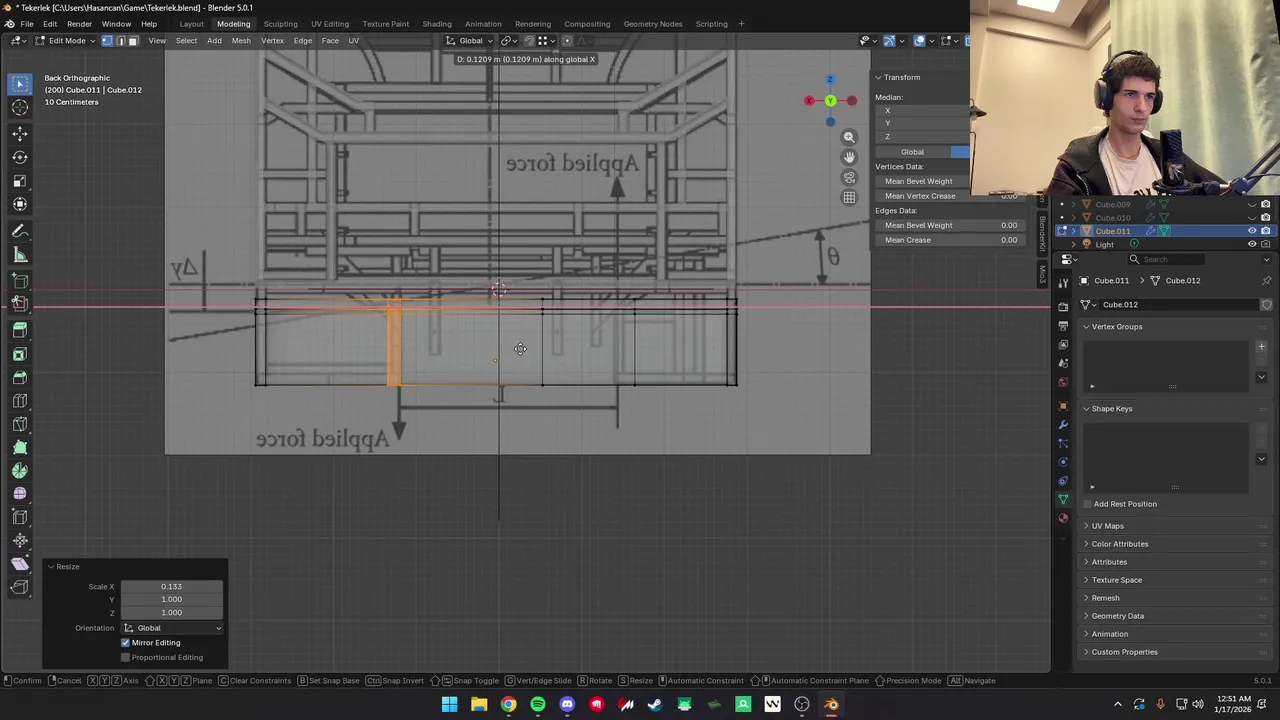This screenshot has height=720, width=1280.
Task: Open Orientation dropdown in Resize panel
Action: coord(172,628)
